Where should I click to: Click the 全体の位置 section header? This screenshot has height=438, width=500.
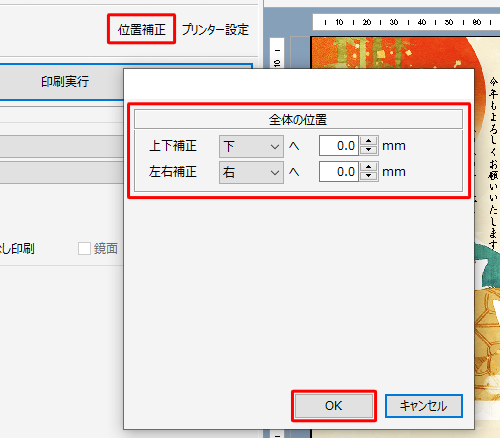pos(298,119)
